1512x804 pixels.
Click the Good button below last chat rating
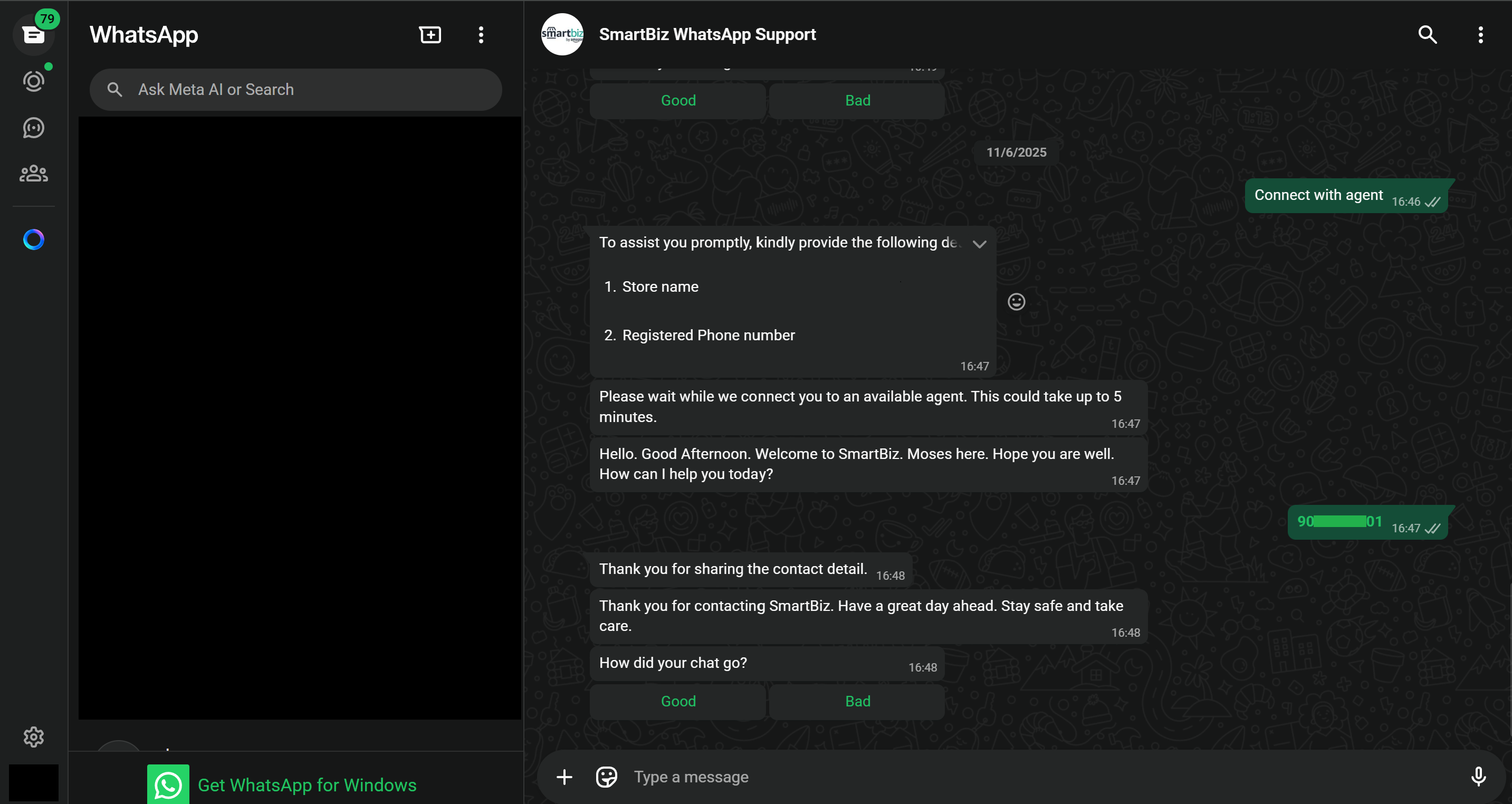(x=678, y=701)
